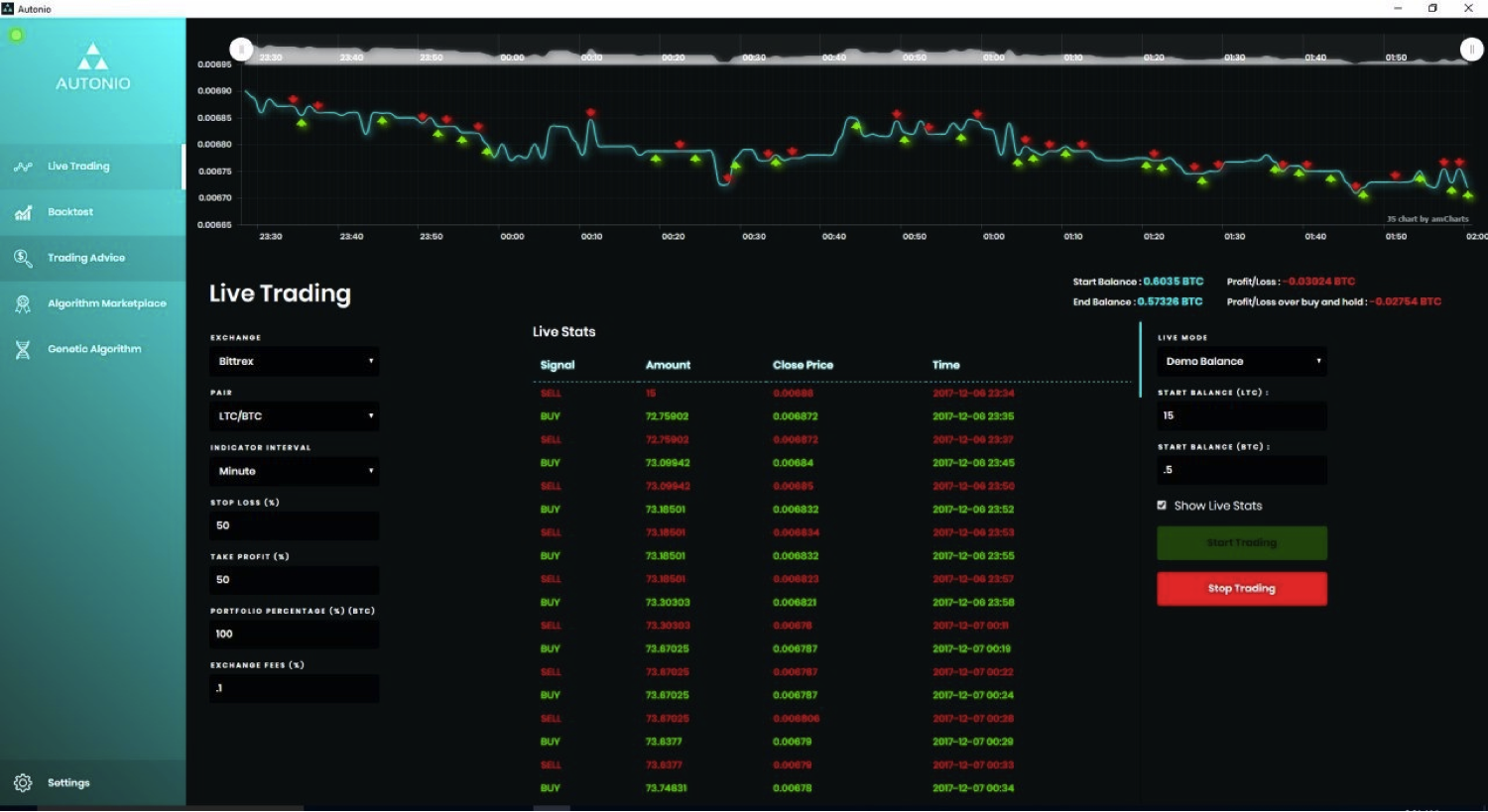Click the time 2017-12-07 00:34
This screenshot has height=812, width=1488.
coord(973,789)
